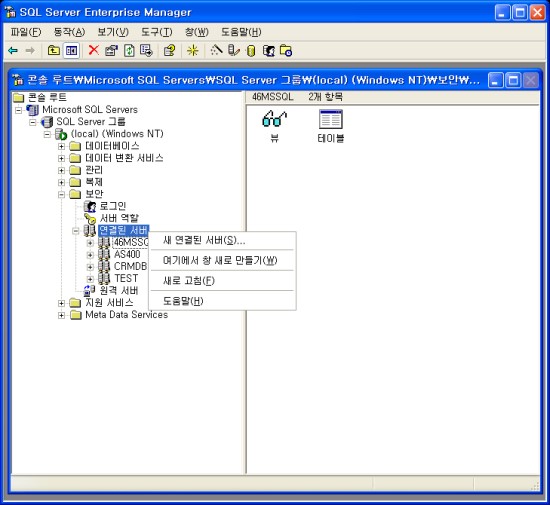The height and width of the screenshot is (505, 550).
Task: Select the 복제 folder label
Action: click(94, 182)
